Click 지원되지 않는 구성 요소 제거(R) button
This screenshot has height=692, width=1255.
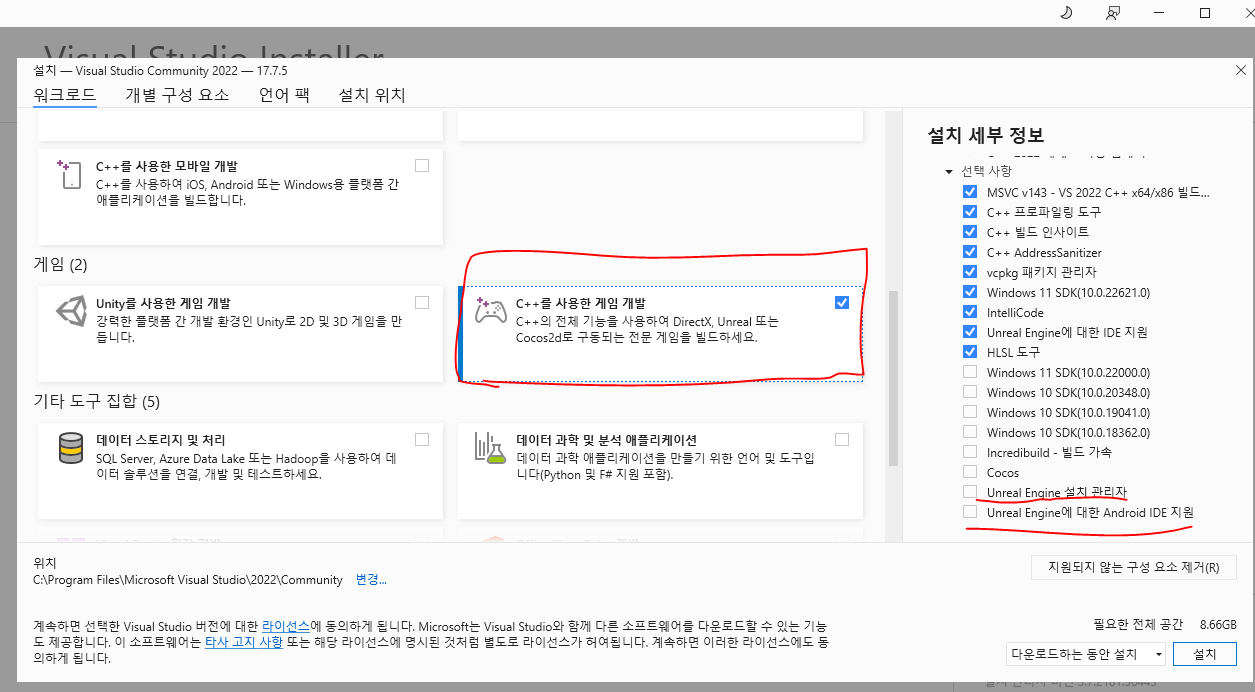1134,567
